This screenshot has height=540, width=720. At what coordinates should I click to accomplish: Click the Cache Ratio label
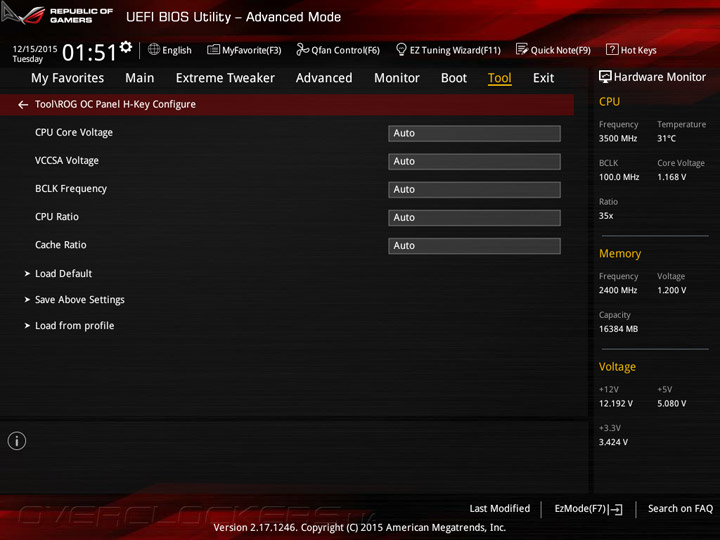pyautogui.click(x=61, y=245)
